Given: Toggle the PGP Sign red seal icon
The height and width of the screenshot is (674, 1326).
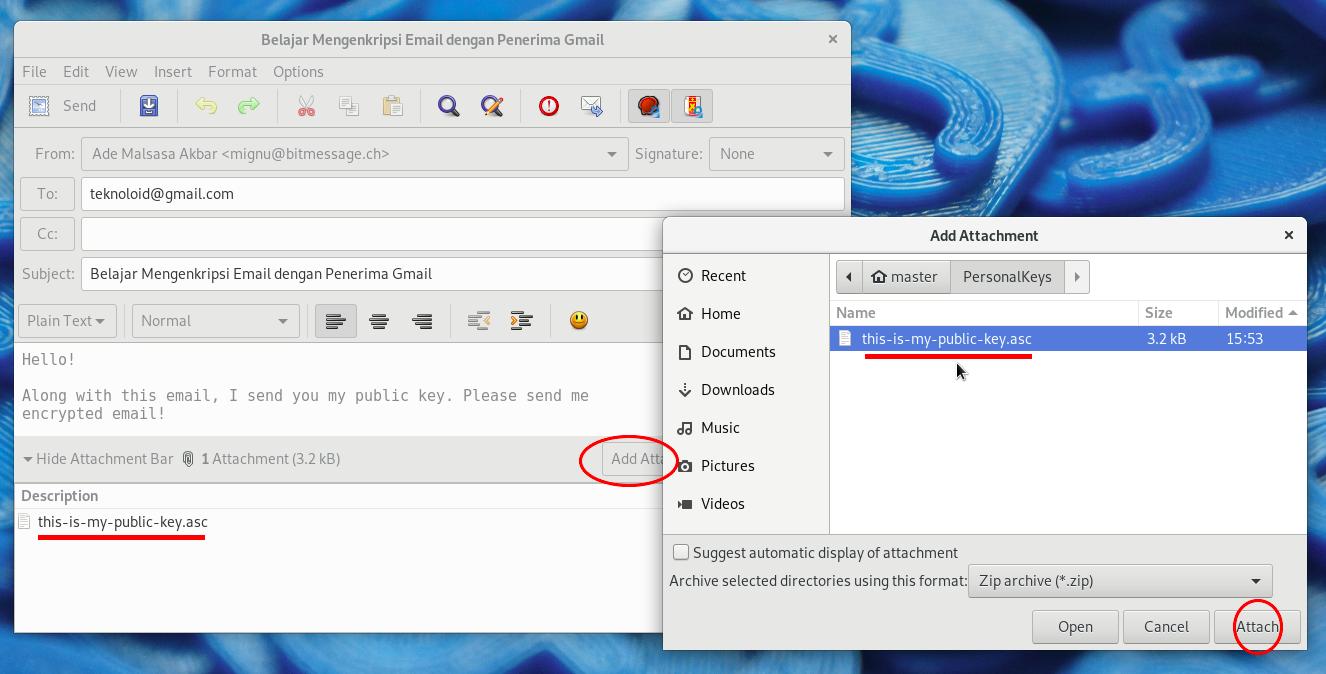Looking at the screenshot, I should click(x=649, y=106).
